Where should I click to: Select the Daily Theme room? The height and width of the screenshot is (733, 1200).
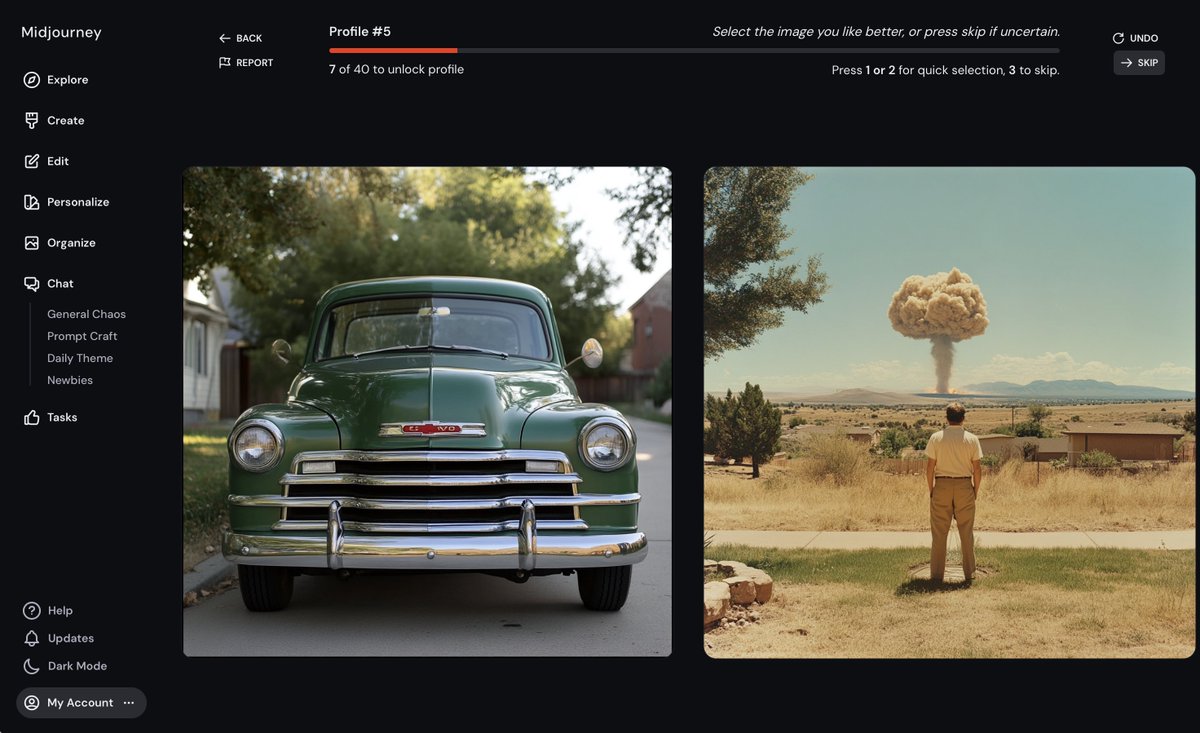(80, 358)
